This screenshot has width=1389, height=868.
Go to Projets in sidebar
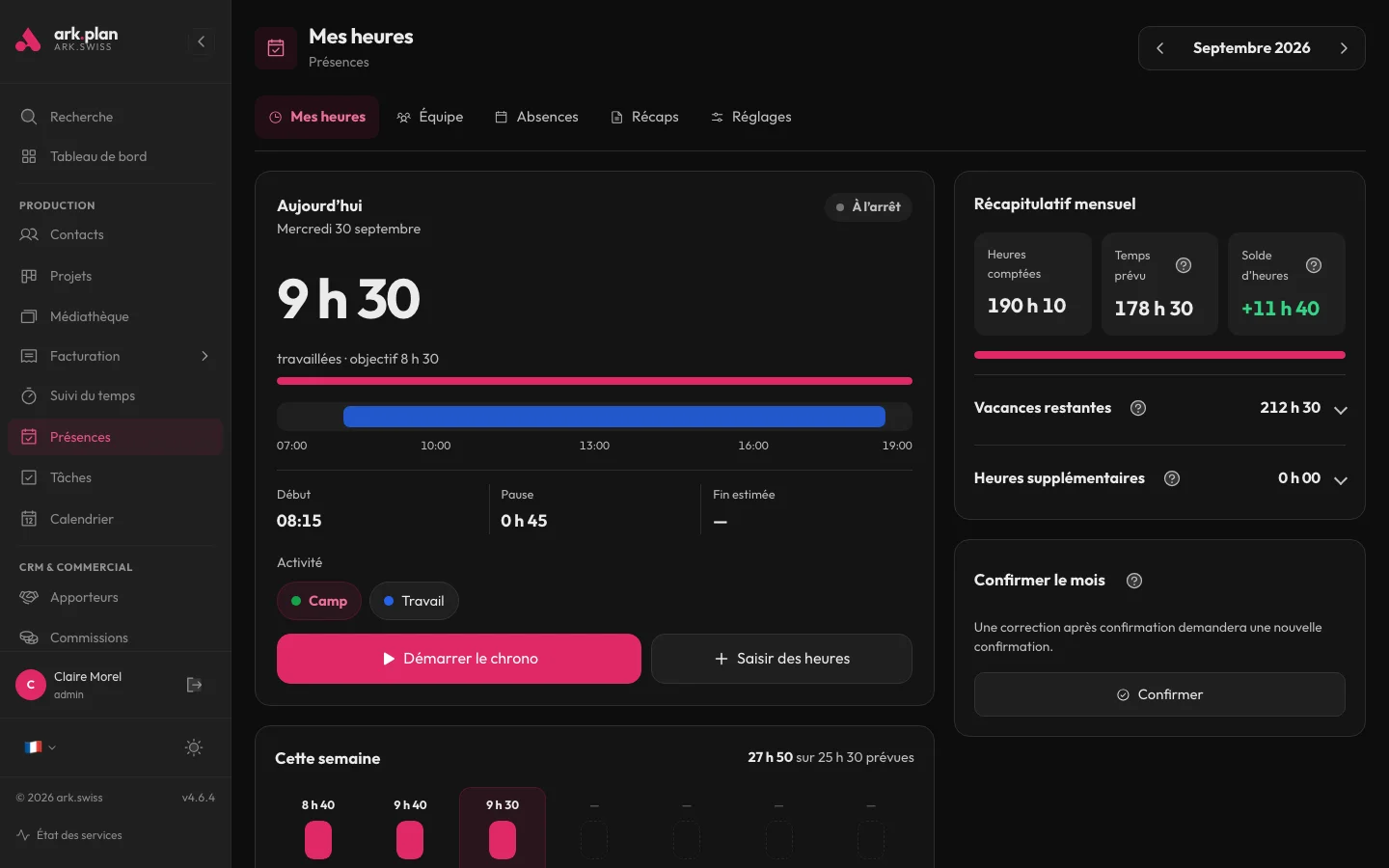pos(116,276)
